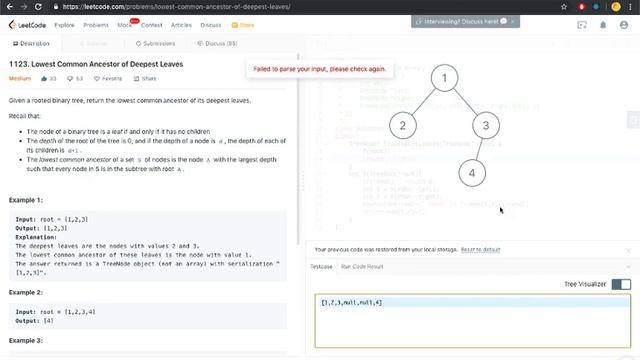Screen dimensions: 640x360
Task: Switch to the Discuss (85) tab
Action: pyautogui.click(x=217, y=43)
